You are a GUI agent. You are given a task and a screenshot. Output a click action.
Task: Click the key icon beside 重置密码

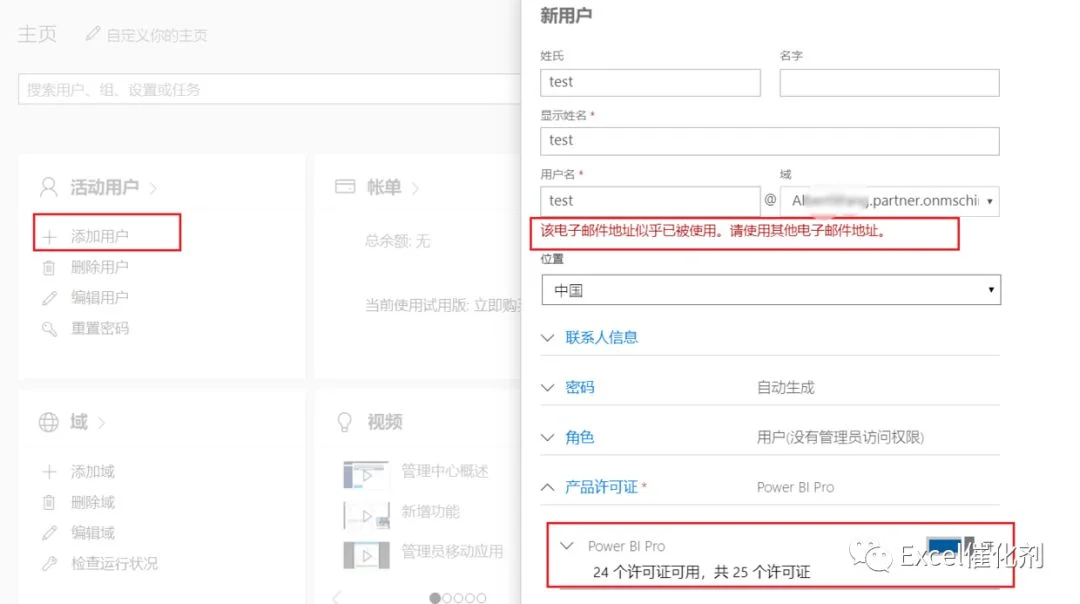pyautogui.click(x=49, y=329)
